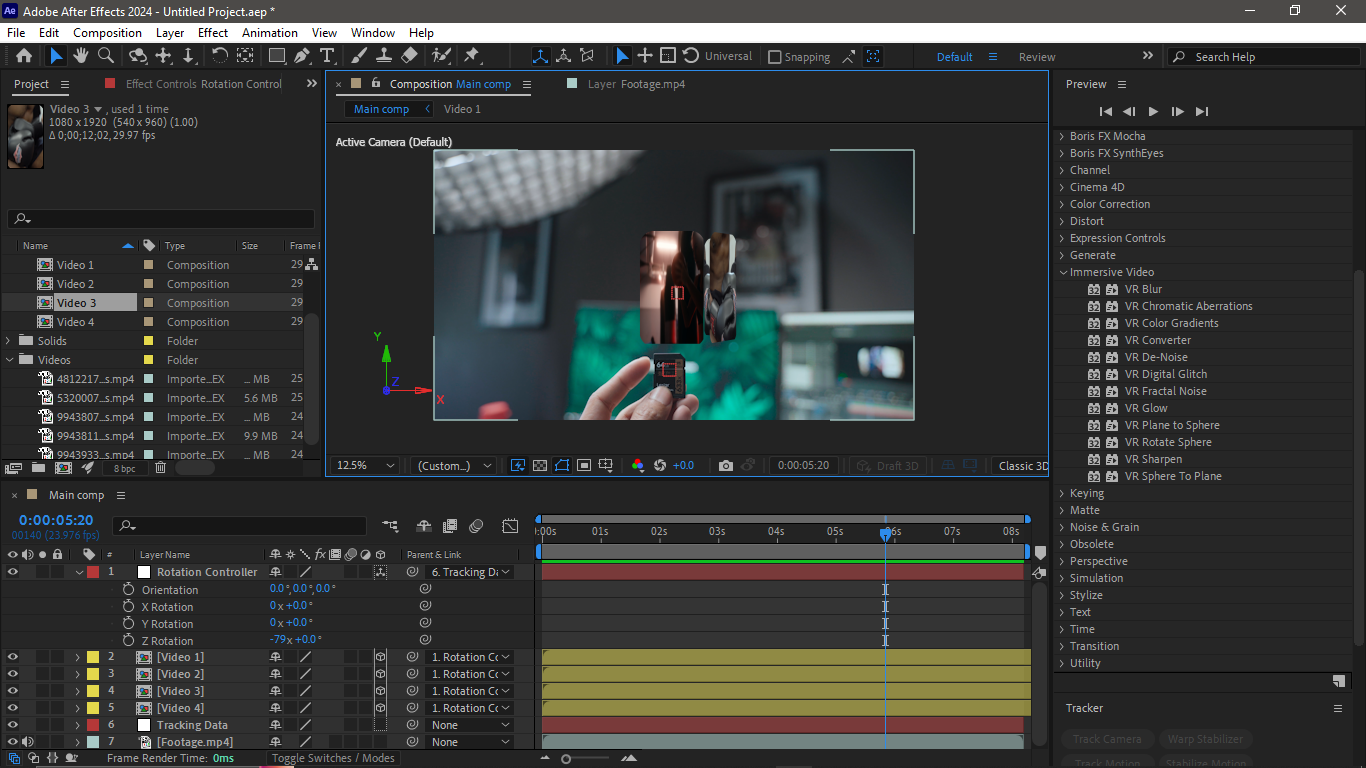
Task: Collapse the Videos folder
Action: tap(10, 360)
